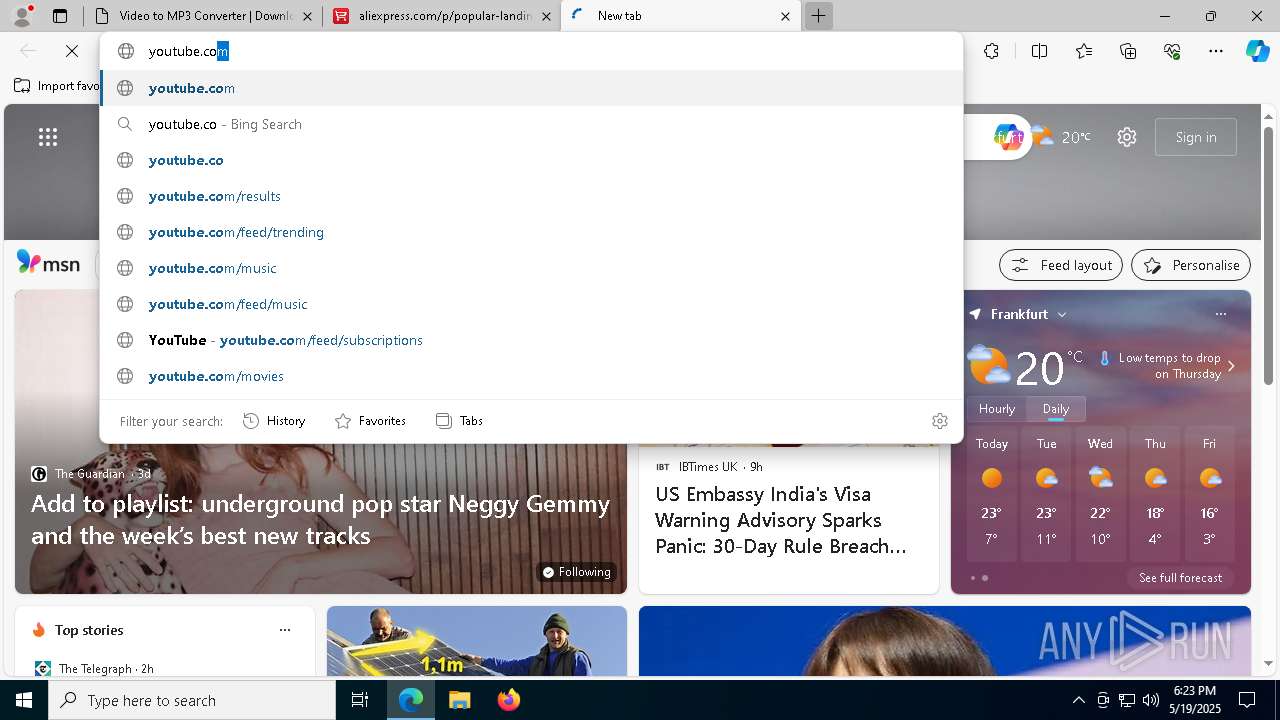This screenshot has width=1280, height=720.
Task: Select Daily weather forecast tab
Action: (x=1056, y=409)
